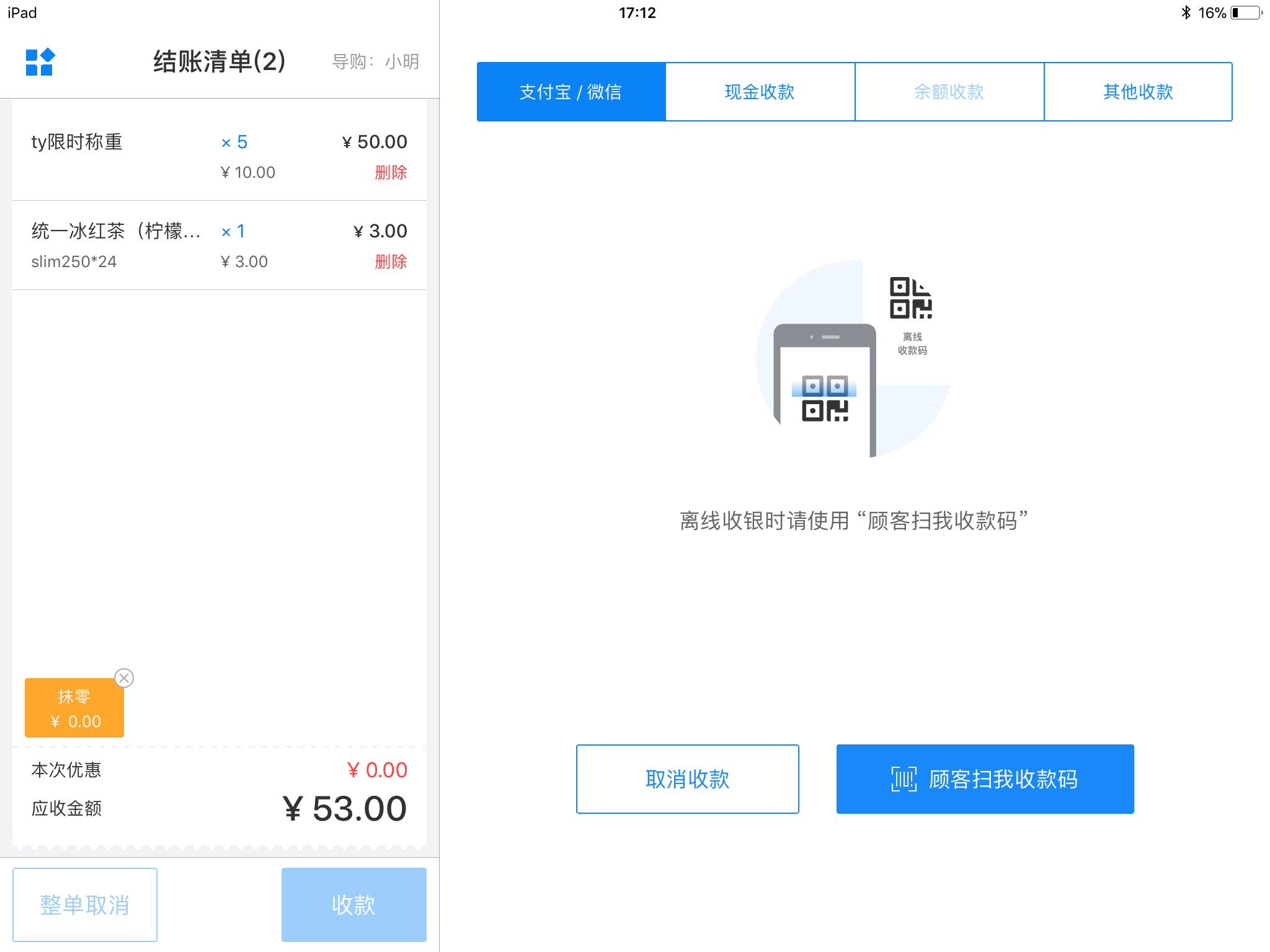Viewport: 1270px width, 952px height.
Task: Click the 收款 button
Action: [x=354, y=905]
